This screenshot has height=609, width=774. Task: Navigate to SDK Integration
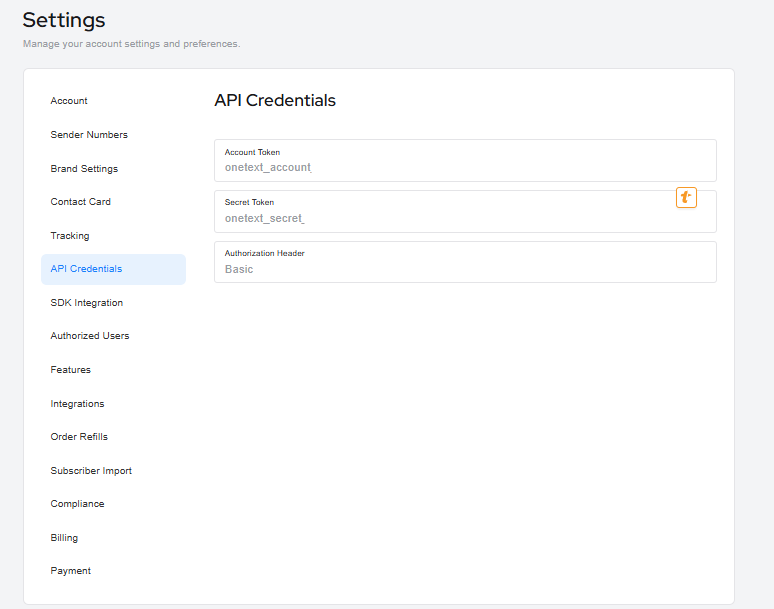(87, 303)
